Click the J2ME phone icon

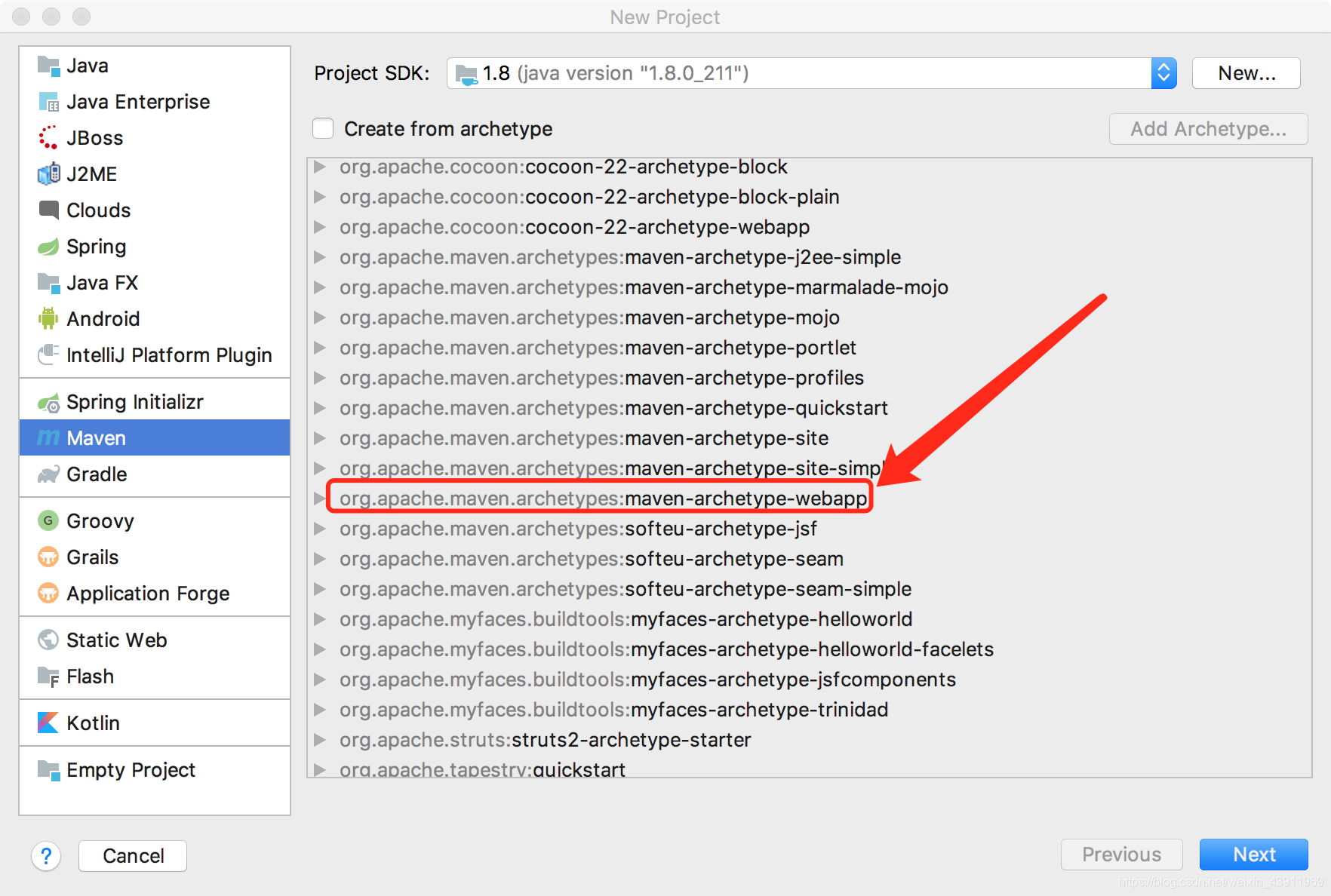click(48, 174)
